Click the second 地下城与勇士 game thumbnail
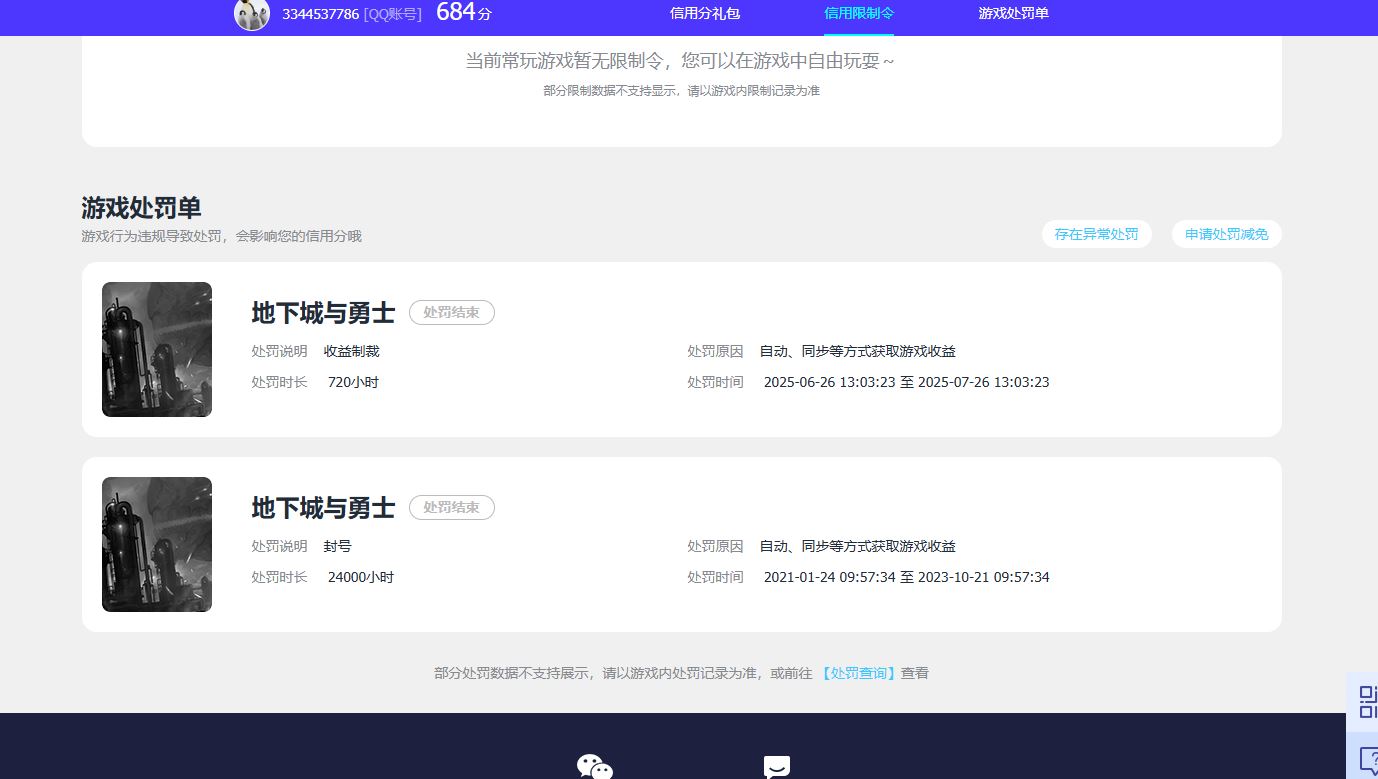 156,544
